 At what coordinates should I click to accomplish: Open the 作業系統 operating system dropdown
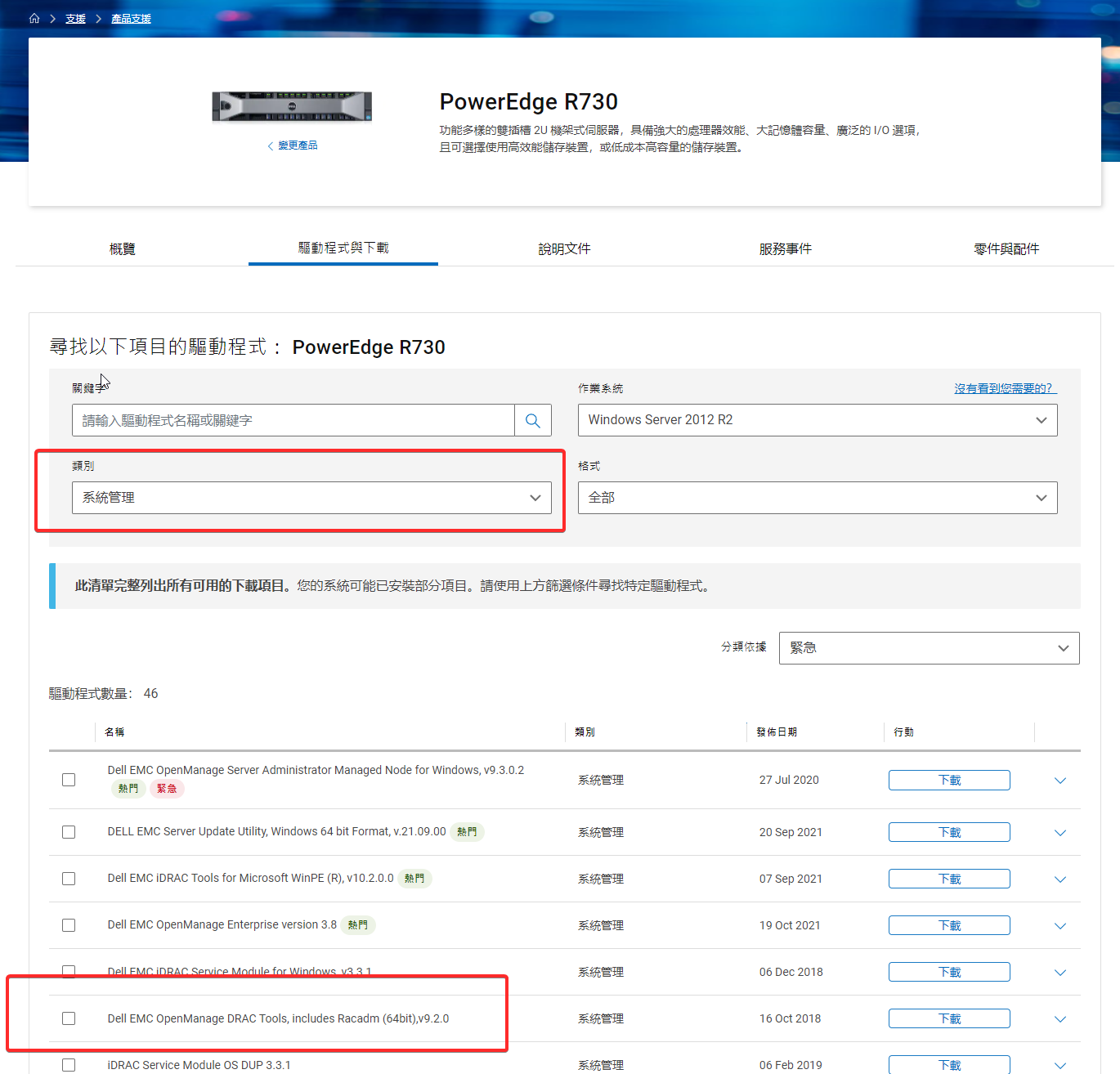coord(817,420)
